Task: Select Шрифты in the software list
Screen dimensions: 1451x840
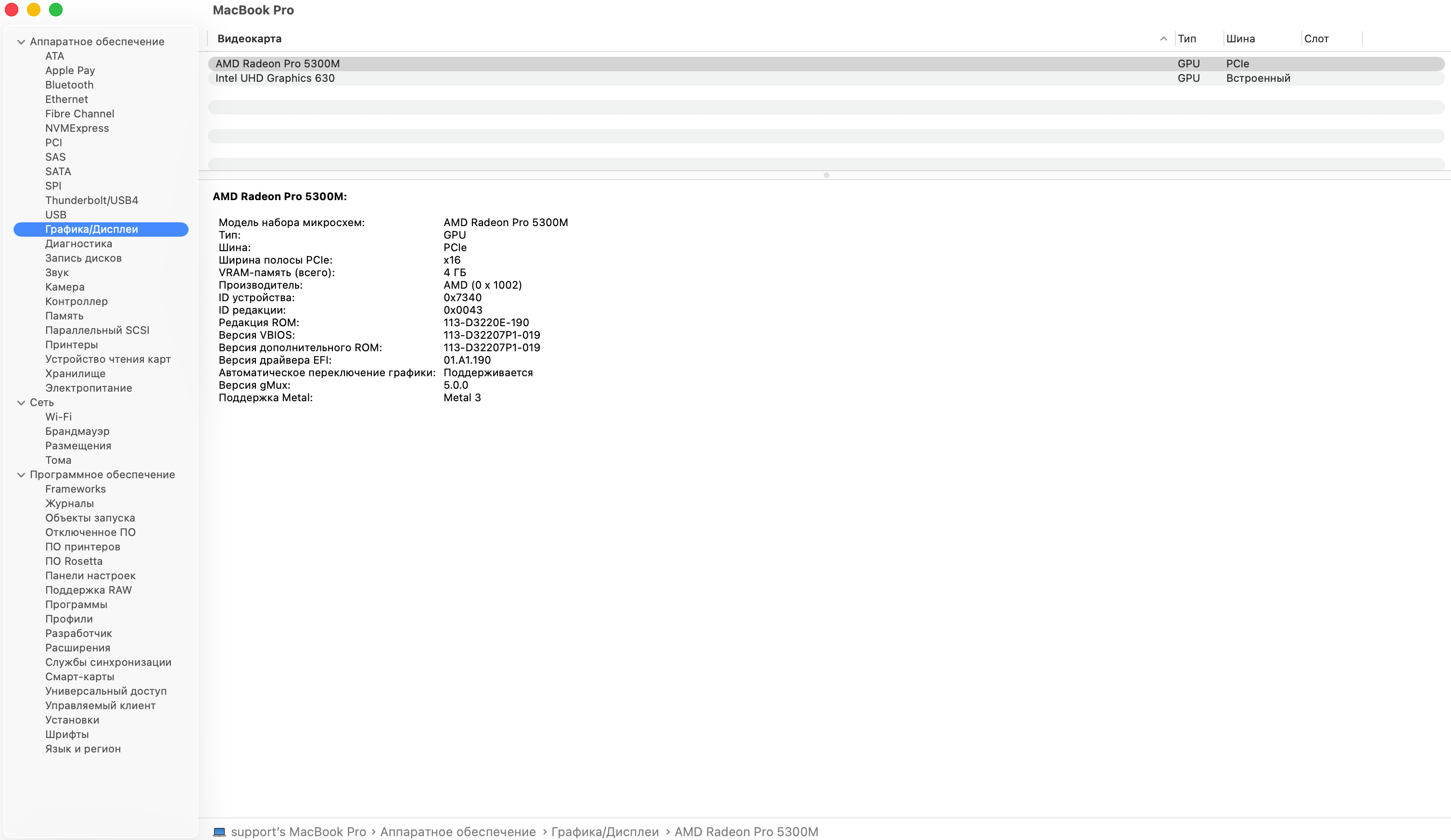Action: pyautogui.click(x=67, y=735)
